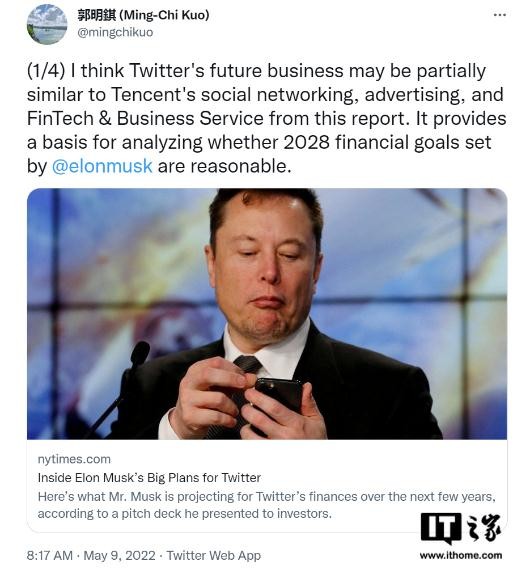Open the @mingchikuo handle

click(115, 32)
